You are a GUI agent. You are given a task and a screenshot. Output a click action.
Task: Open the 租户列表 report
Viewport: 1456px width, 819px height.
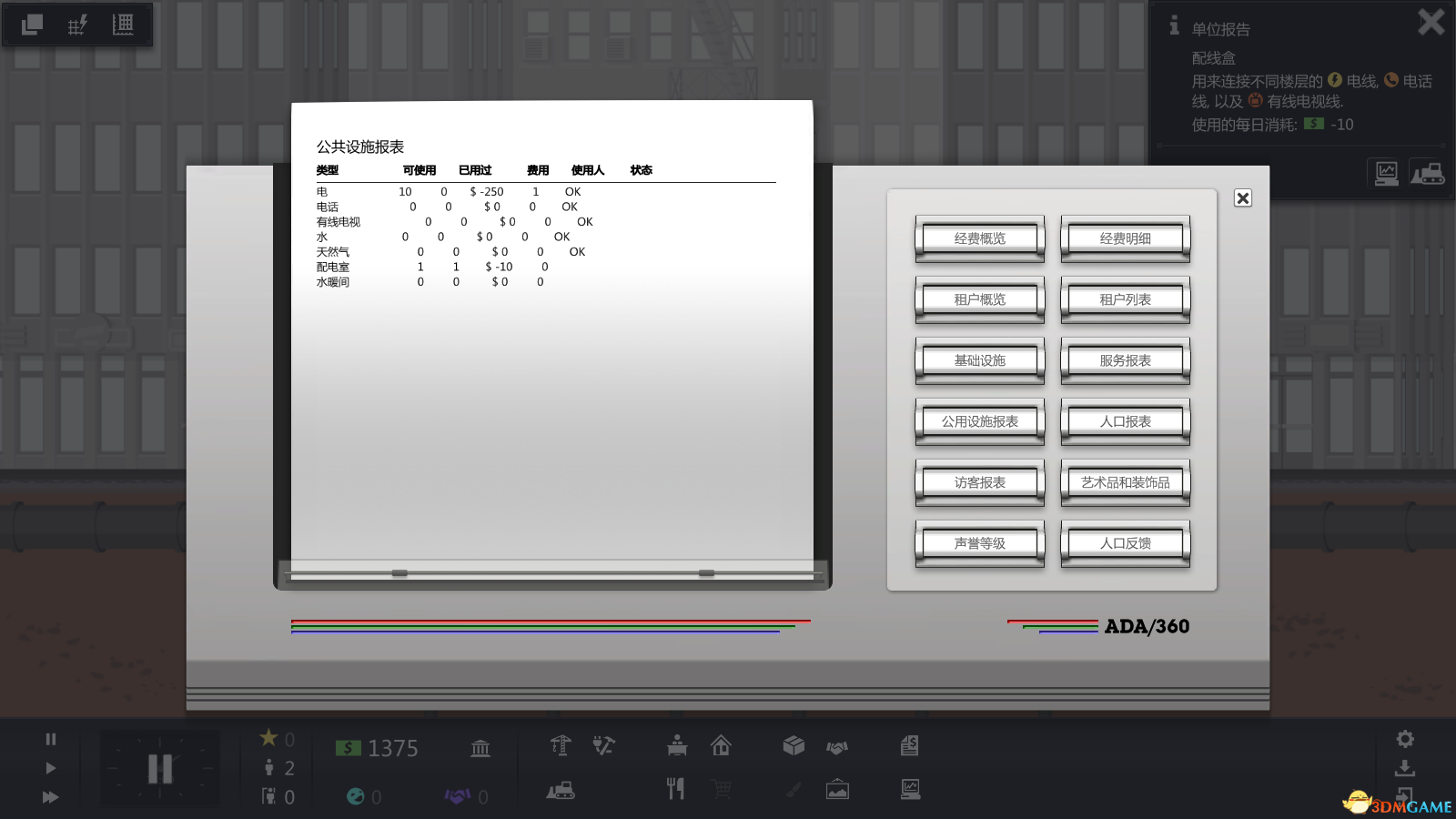coord(1125,299)
